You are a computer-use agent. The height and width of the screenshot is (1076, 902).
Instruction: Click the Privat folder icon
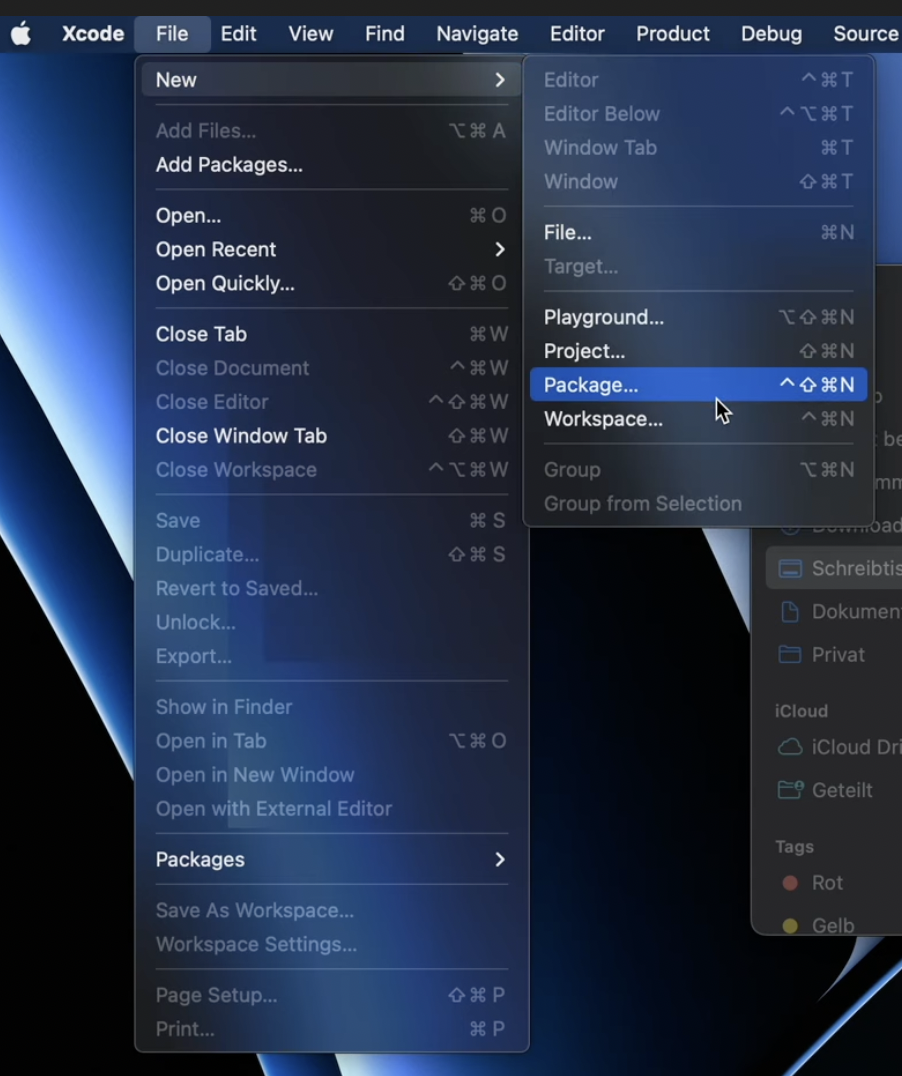tap(790, 655)
